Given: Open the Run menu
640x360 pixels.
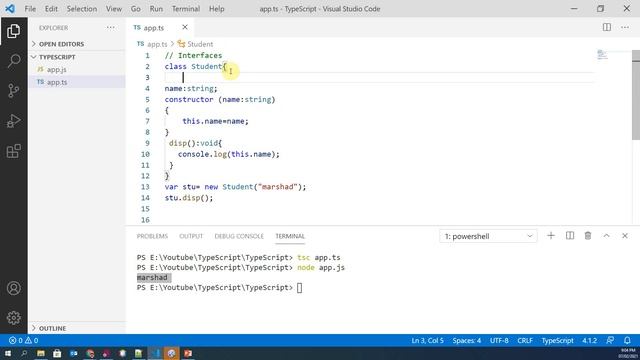Looking at the screenshot, I should 156,9.
